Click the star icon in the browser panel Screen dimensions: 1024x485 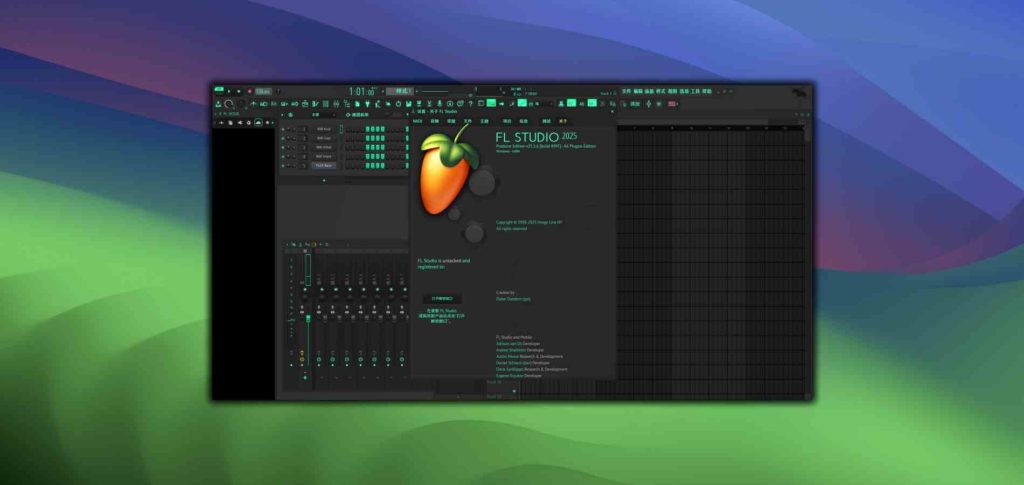coord(267,123)
